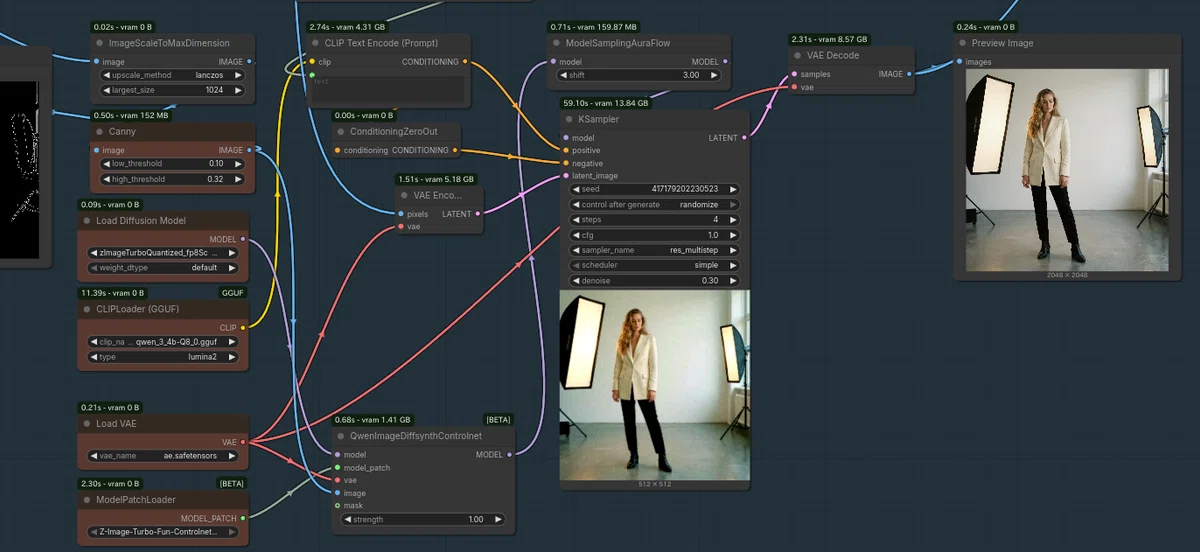Click the LATENT output port on KSampler

(743, 138)
